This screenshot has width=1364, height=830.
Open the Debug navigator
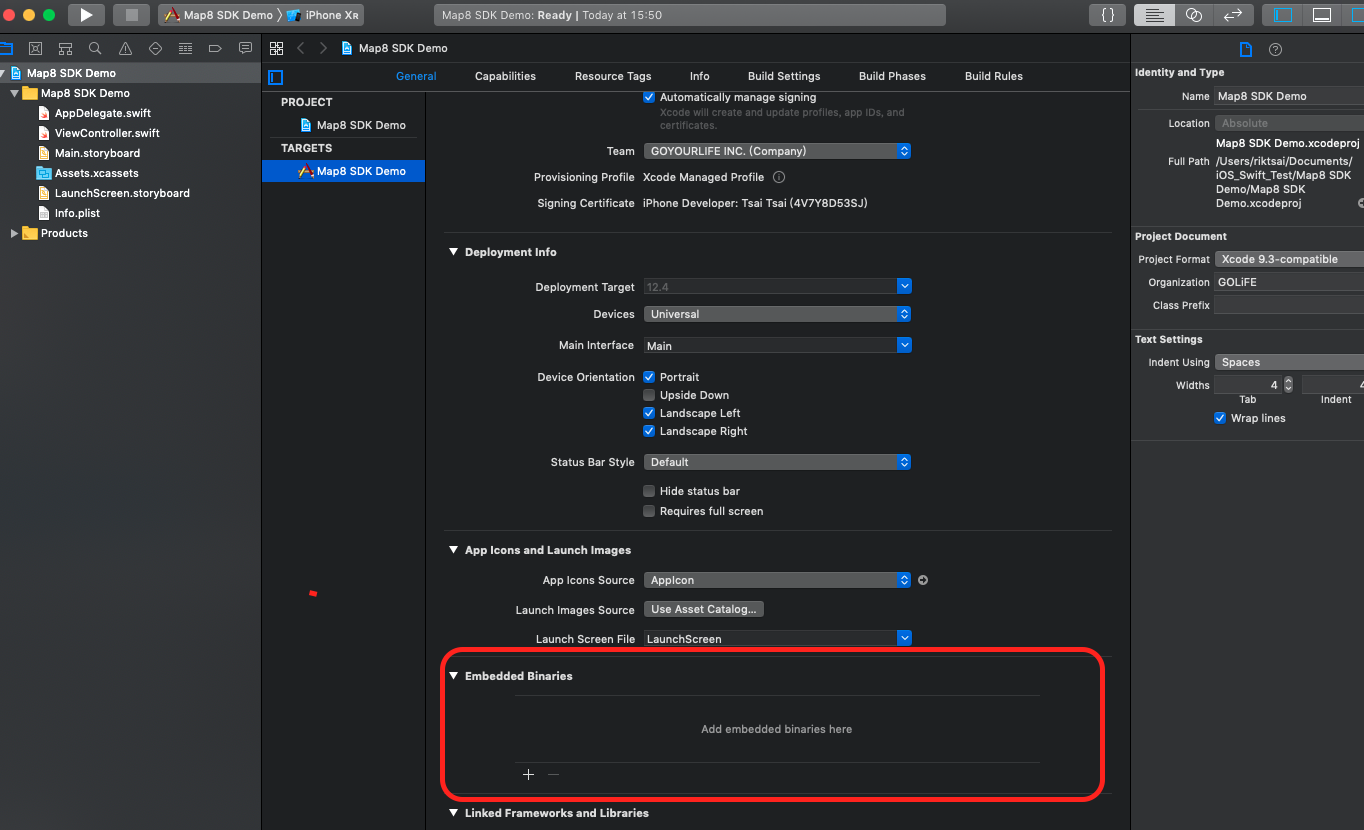pyautogui.click(x=185, y=48)
